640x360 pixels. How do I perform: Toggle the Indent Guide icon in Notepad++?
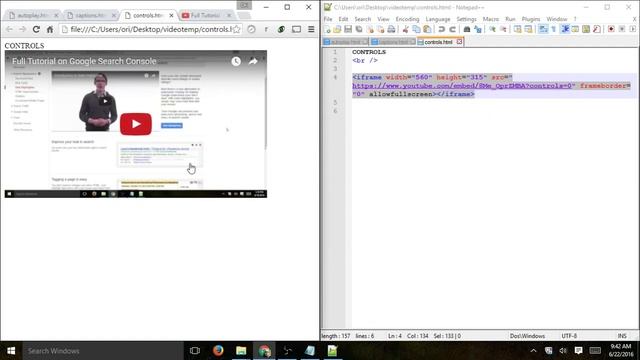pos(565,29)
